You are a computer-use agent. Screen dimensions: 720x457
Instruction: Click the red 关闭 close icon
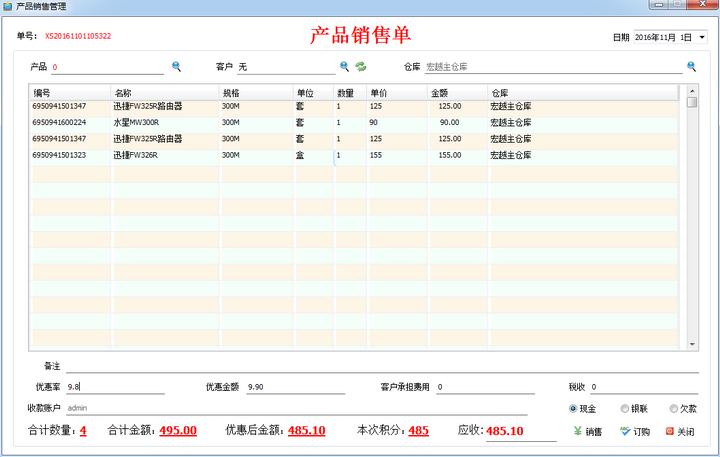tap(669, 432)
